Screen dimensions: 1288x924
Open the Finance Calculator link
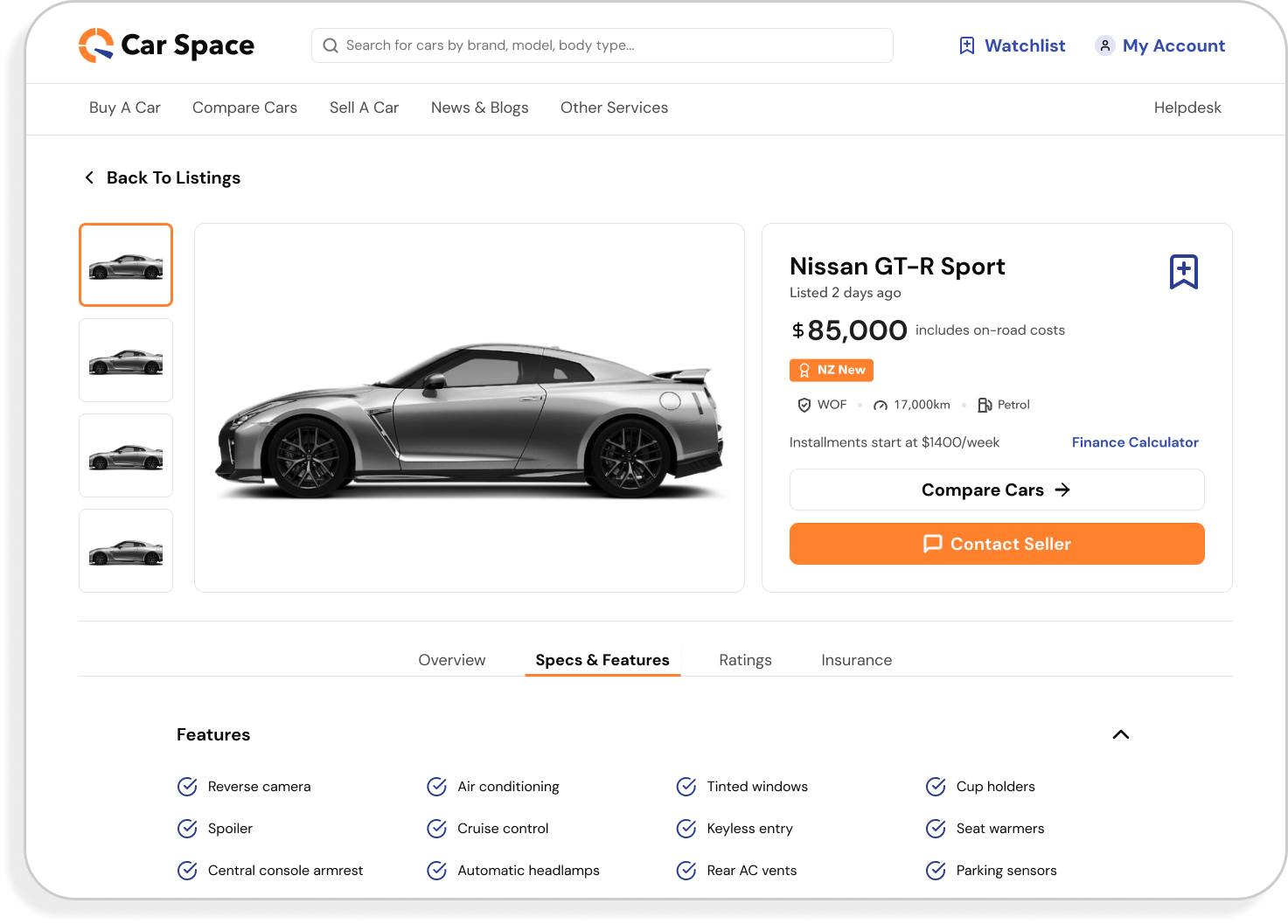(1134, 442)
